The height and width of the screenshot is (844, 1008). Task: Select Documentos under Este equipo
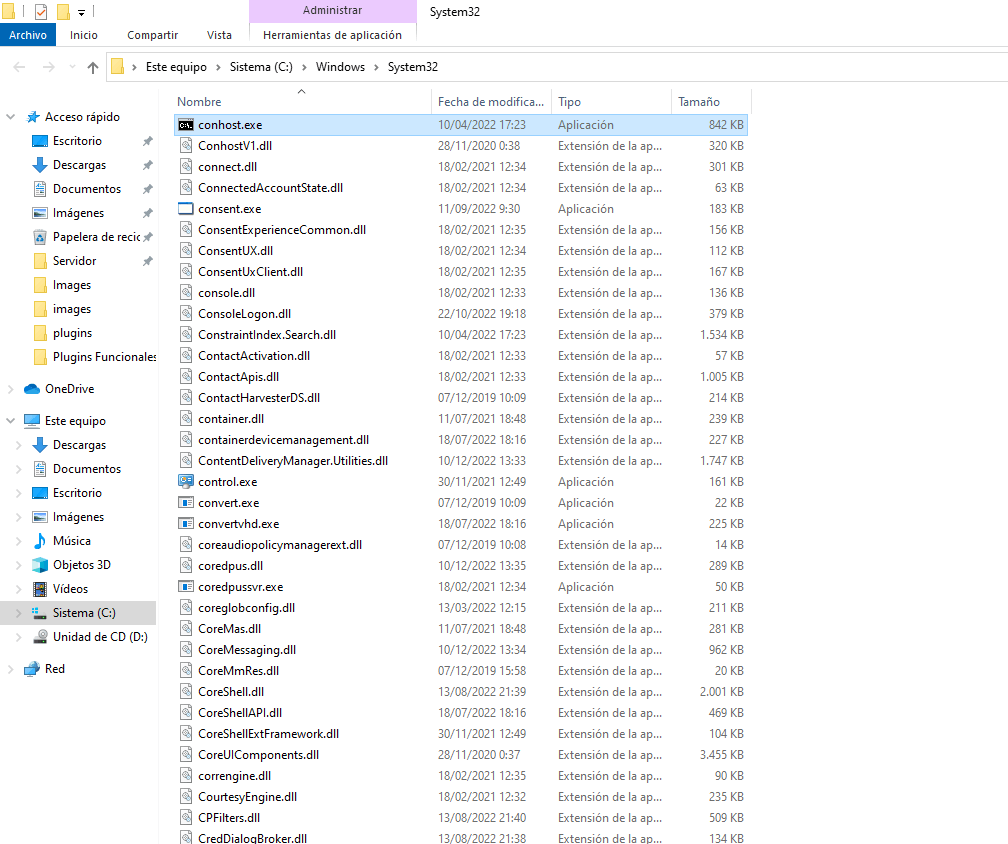point(87,469)
